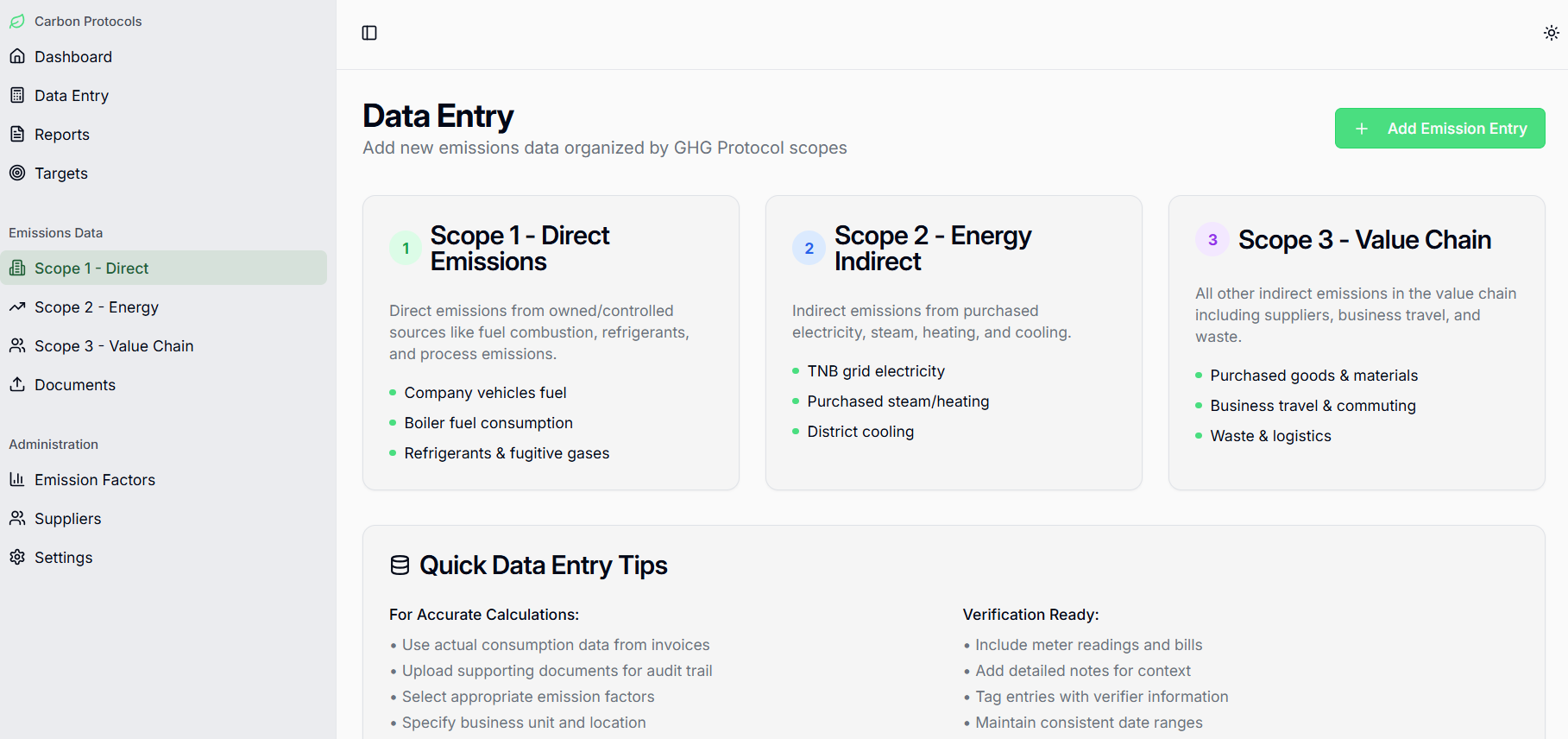Click the Quick Data Entry Tips database icon

[x=400, y=565]
